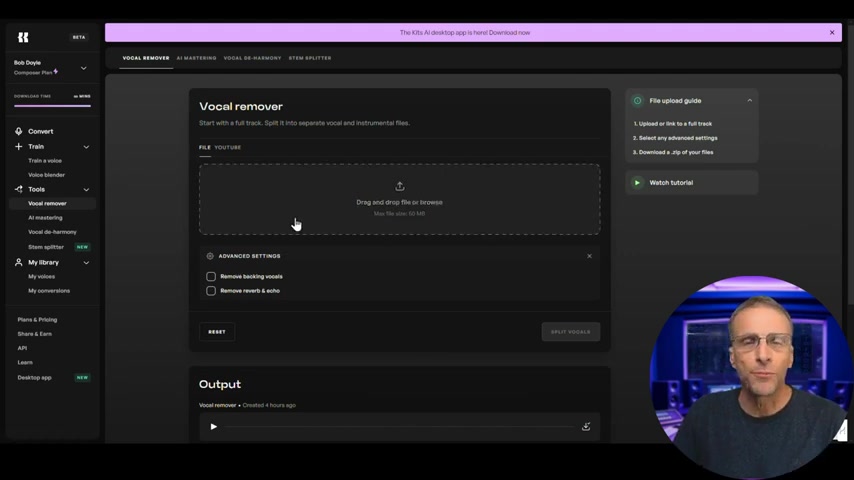
Task: Open the Bob Doyle account dropdown
Action: [83, 68]
